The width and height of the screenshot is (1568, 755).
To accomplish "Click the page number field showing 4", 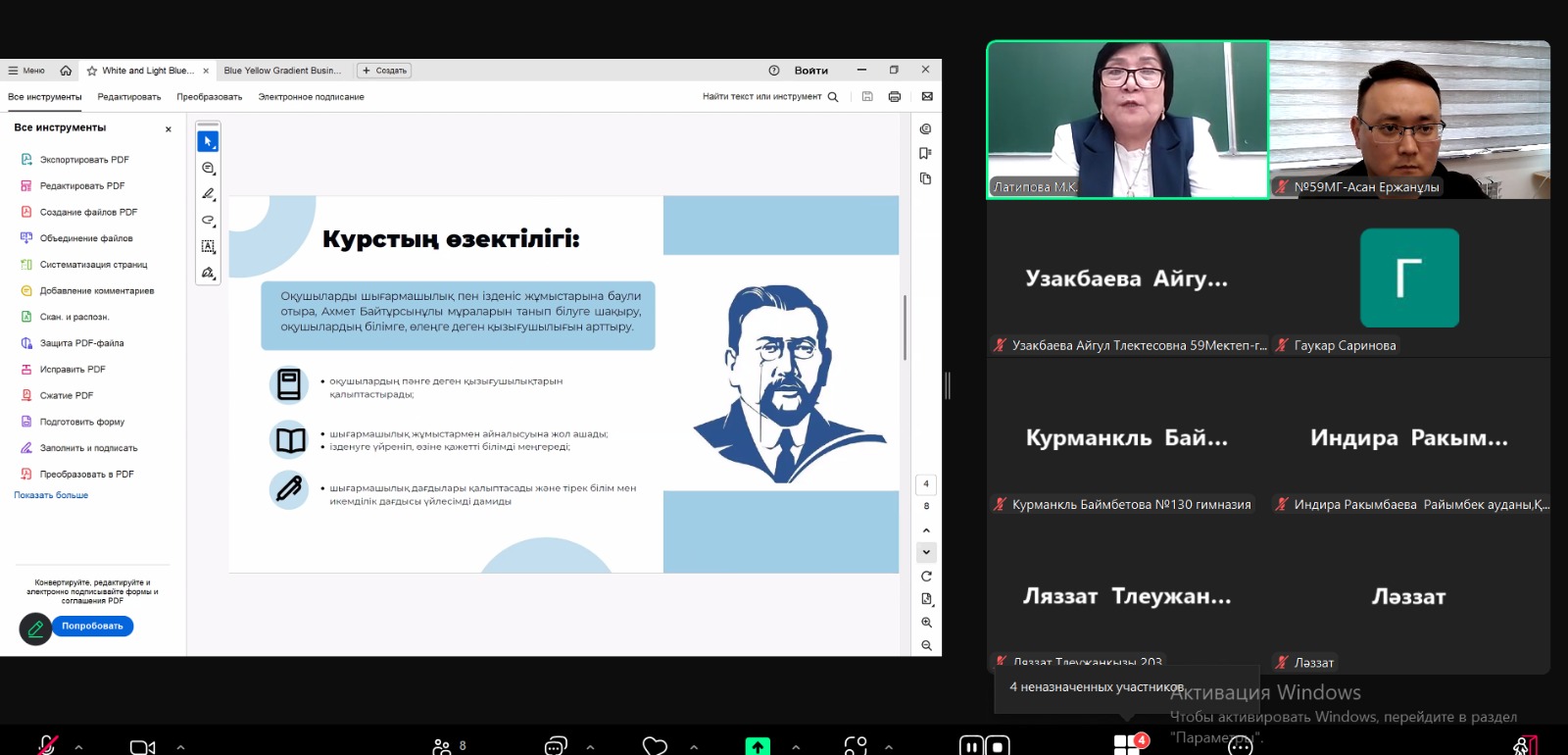I will [925, 483].
